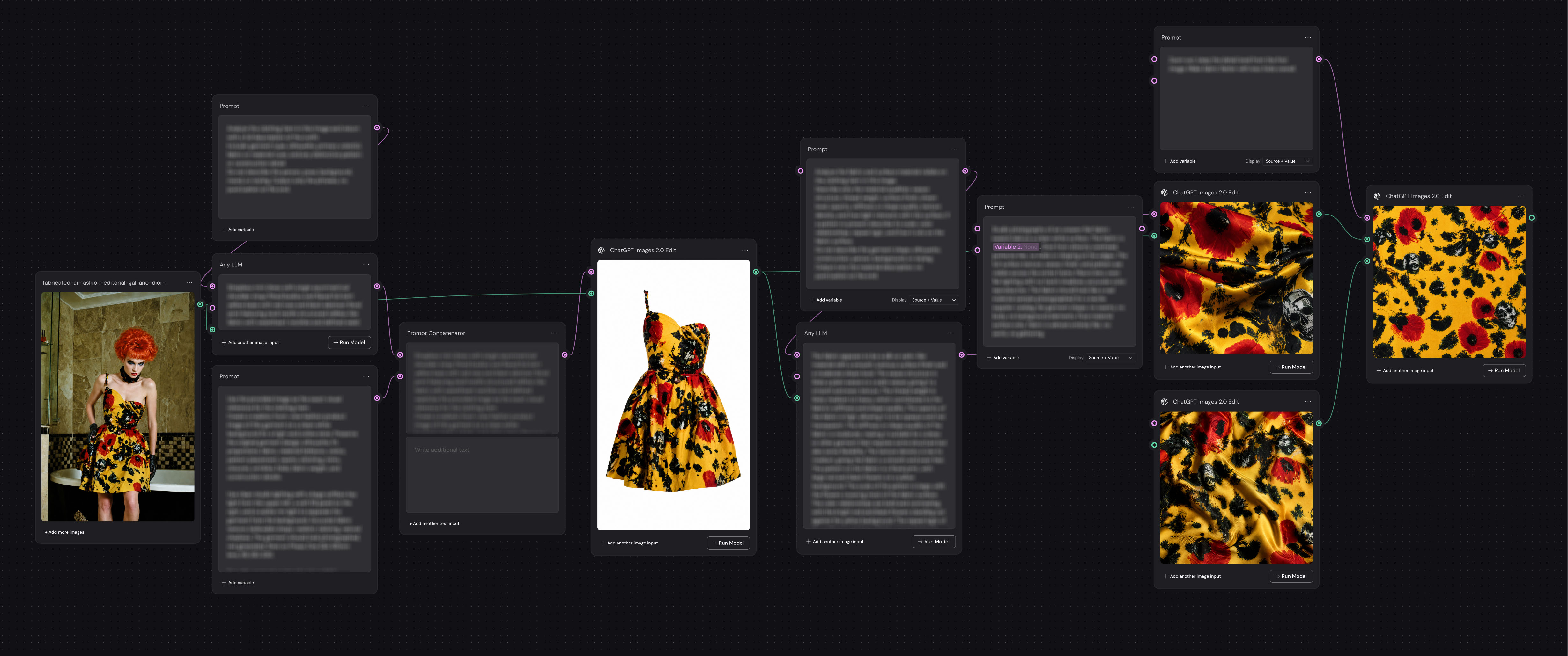Screen dimensions: 1568x656
Task: Click green output port of dress image node
Action: pos(756,272)
